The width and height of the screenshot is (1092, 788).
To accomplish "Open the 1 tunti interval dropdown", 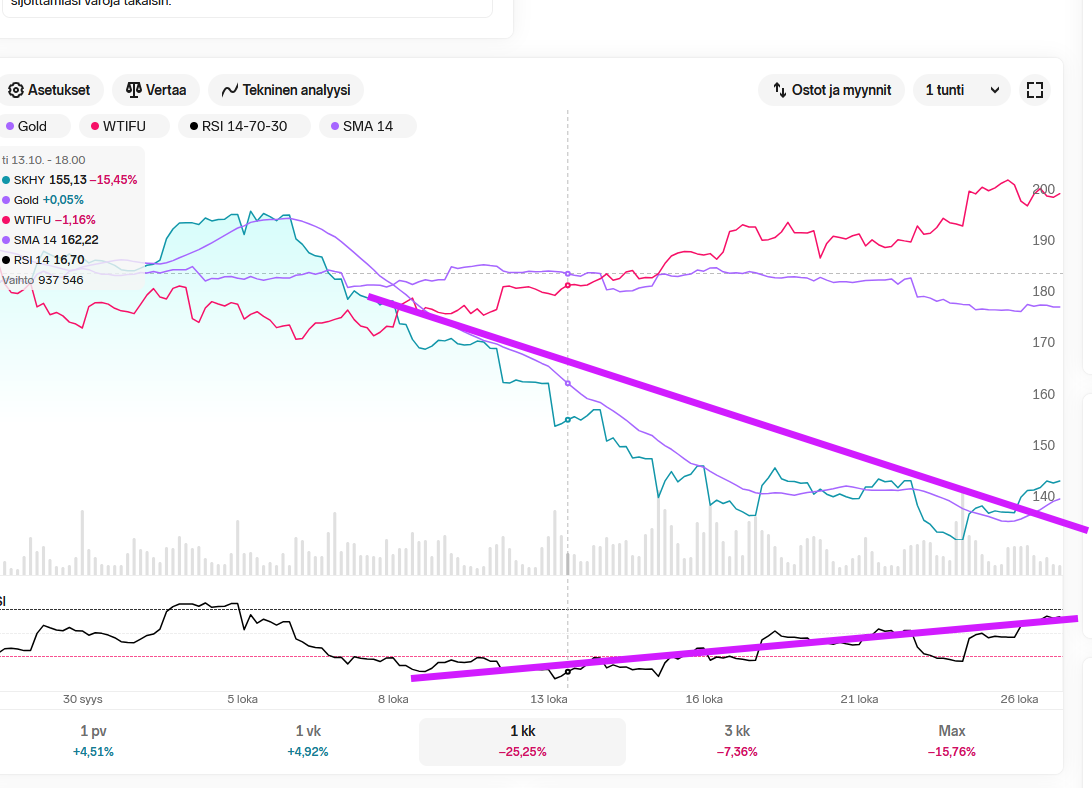I will [962, 90].
